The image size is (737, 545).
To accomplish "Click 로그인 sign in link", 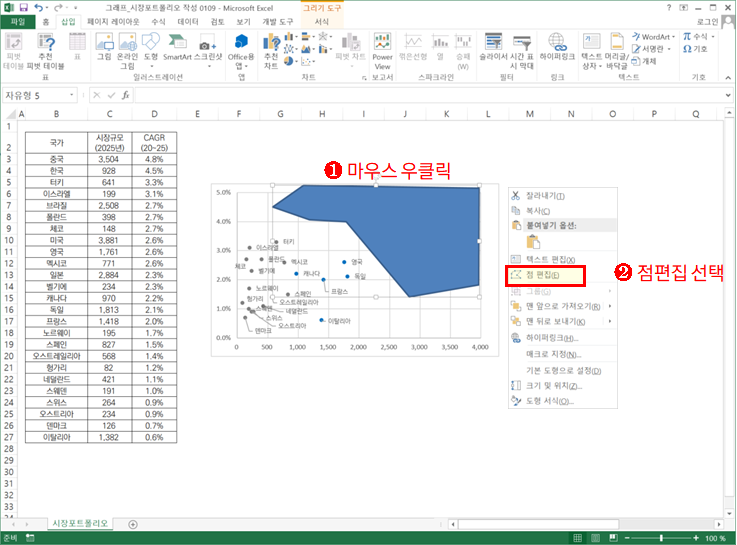I will [707, 22].
